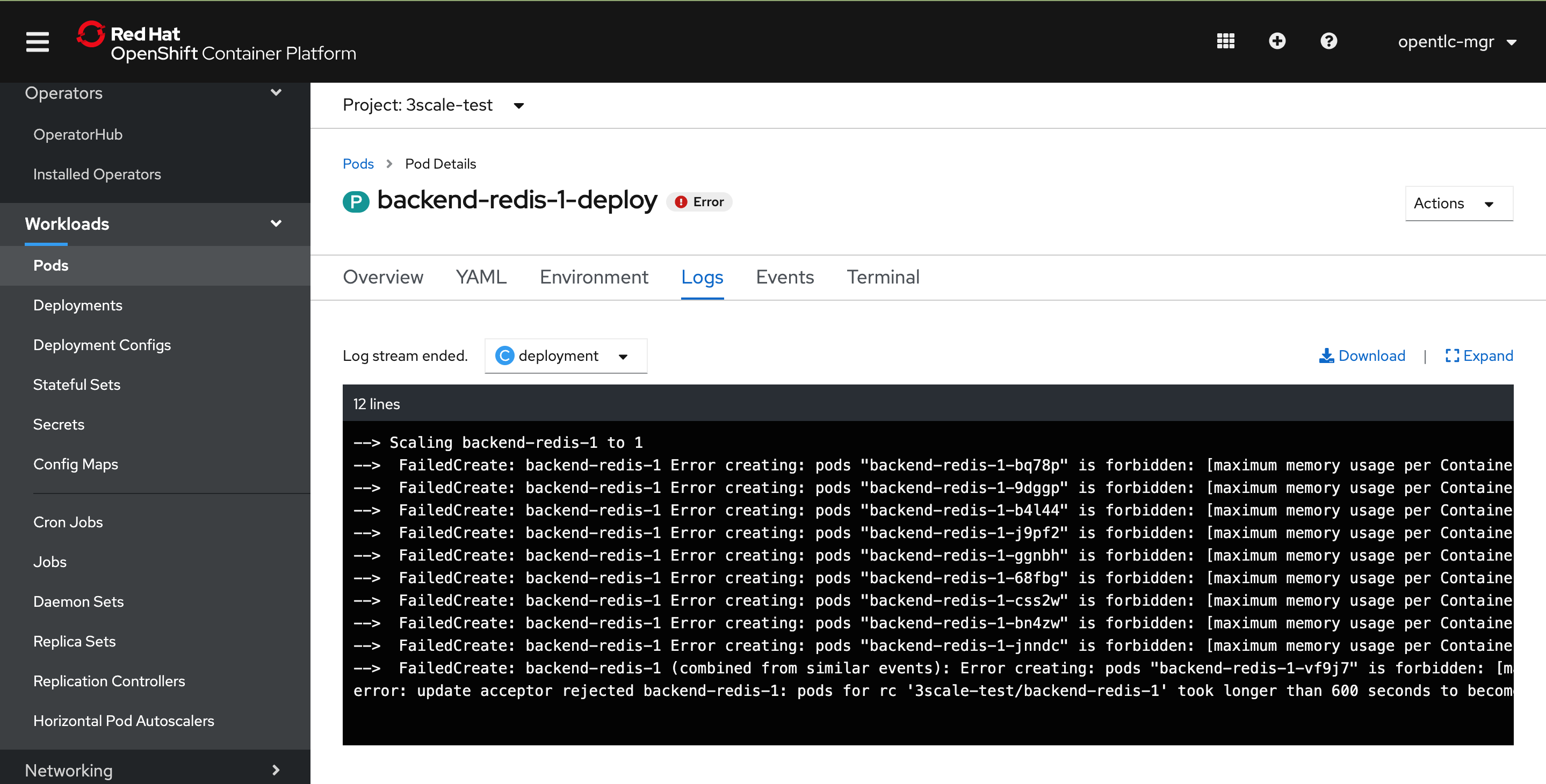Image resolution: width=1546 pixels, height=784 pixels.
Task: Open the opentlc-mgr user menu
Action: coord(1457,41)
